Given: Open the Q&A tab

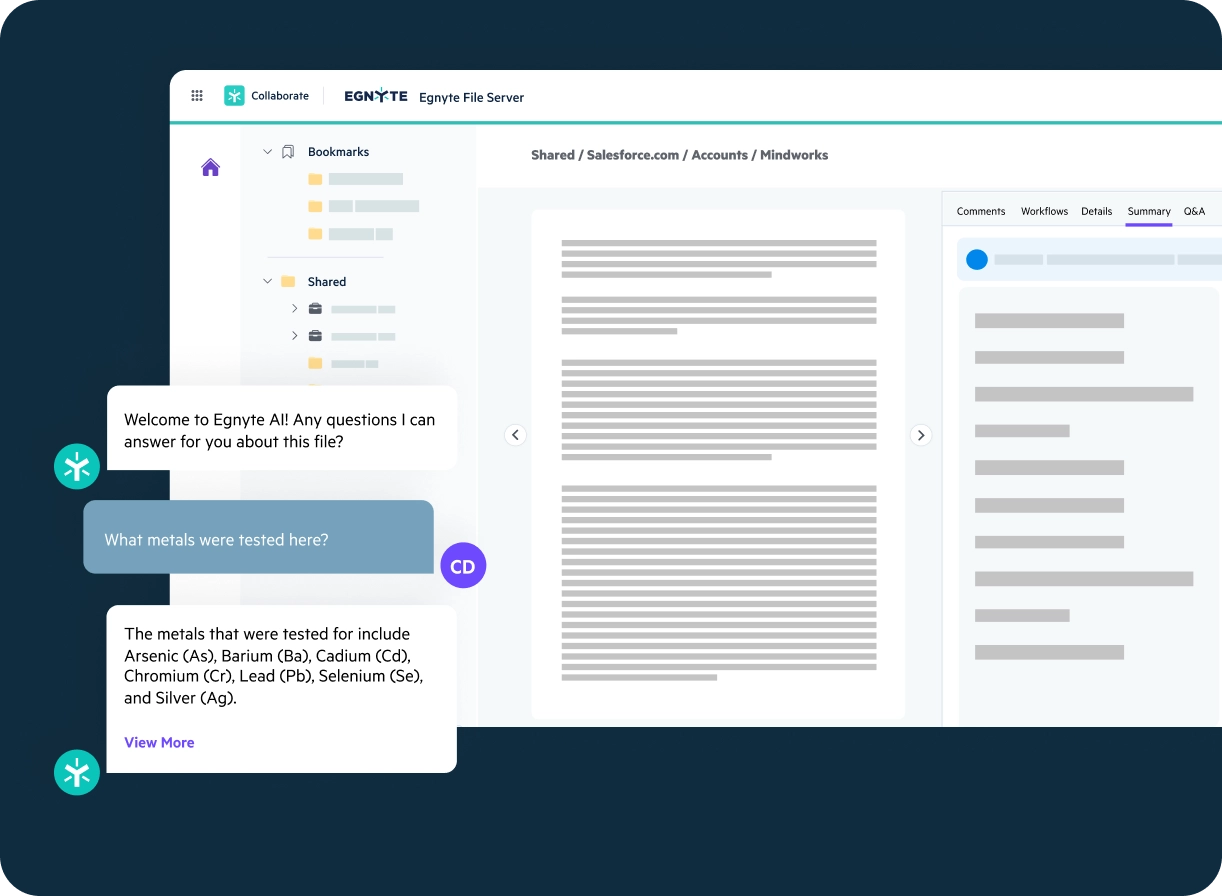Looking at the screenshot, I should click(x=1194, y=211).
